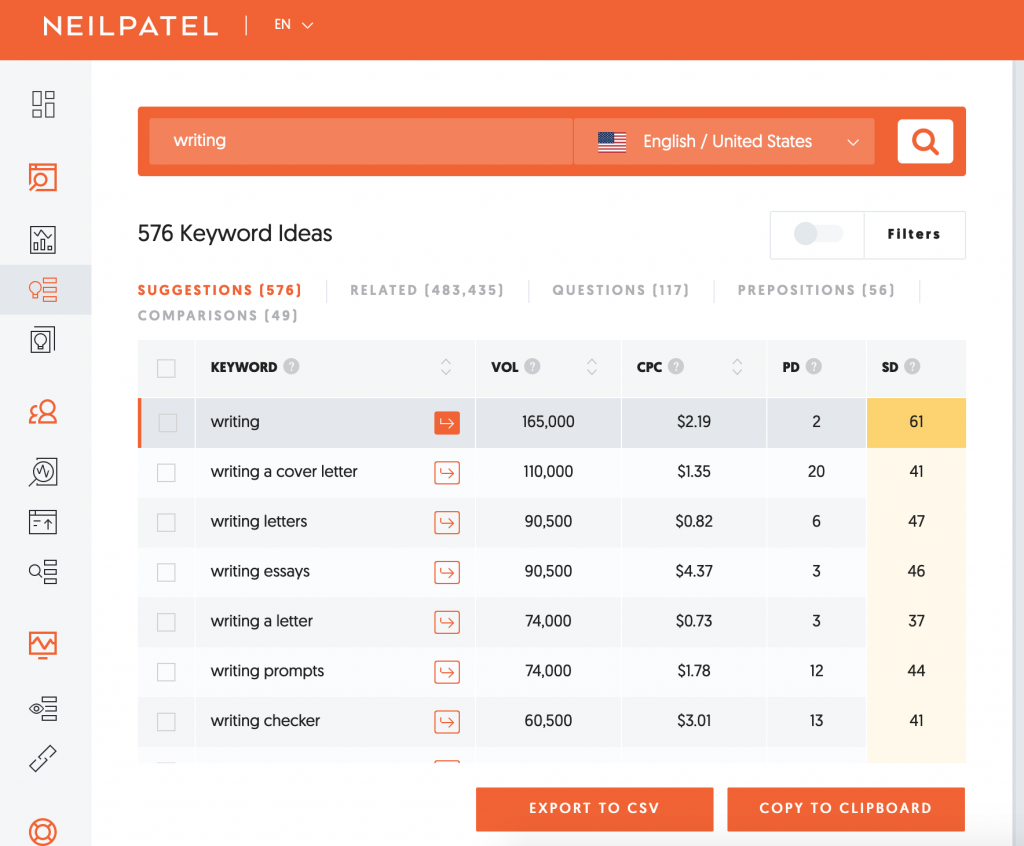Open the keyword ideas lightbulb sidebar icon
The image size is (1024, 846).
point(43,290)
